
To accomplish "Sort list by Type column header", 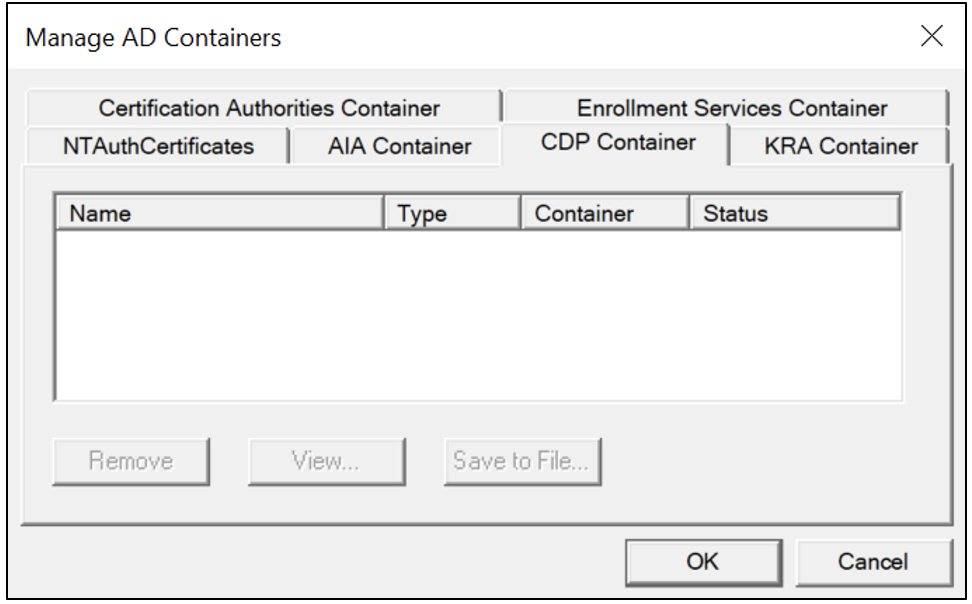I will click(x=453, y=213).
